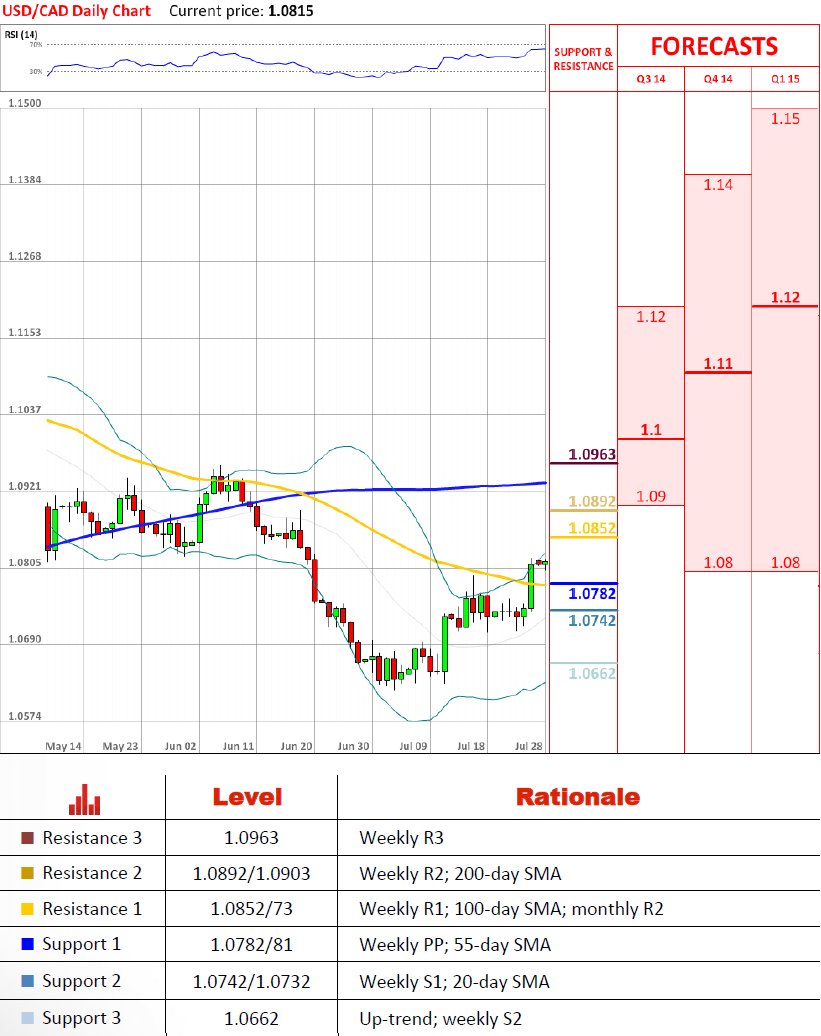Click the 1.0742 support level marker
The image size is (821, 1036).
[x=592, y=620]
